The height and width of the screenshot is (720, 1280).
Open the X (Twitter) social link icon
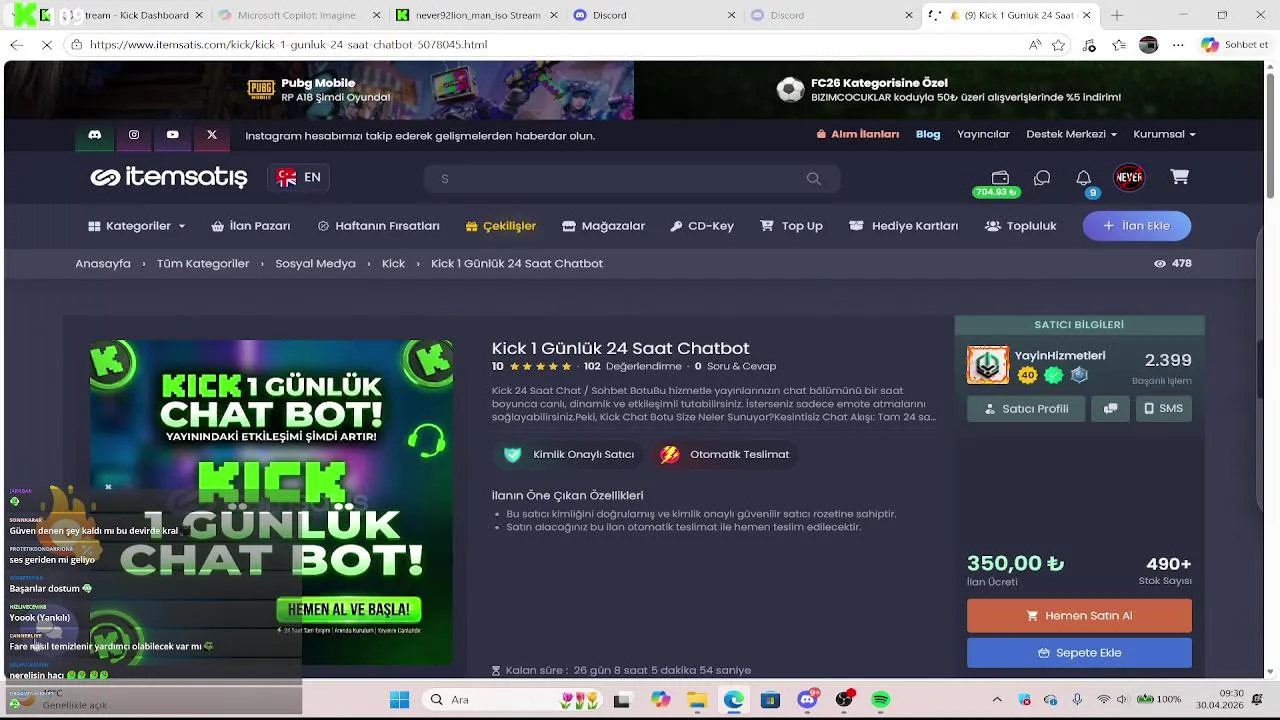pyautogui.click(x=211, y=135)
